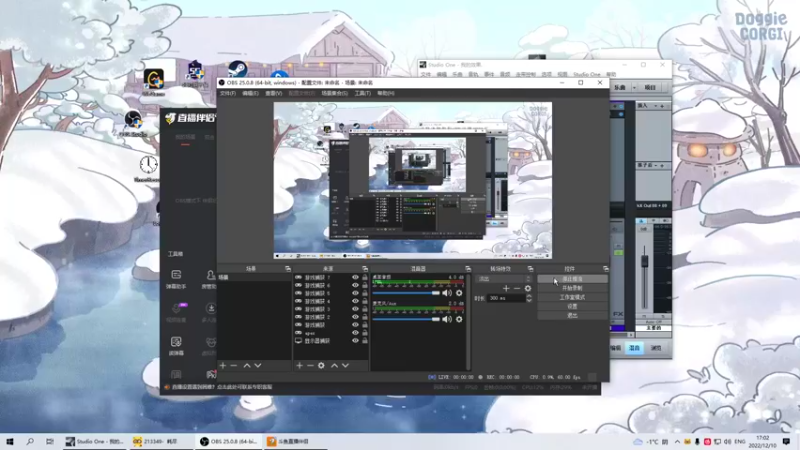Open OBS 工具(T) menu

click(x=362, y=93)
